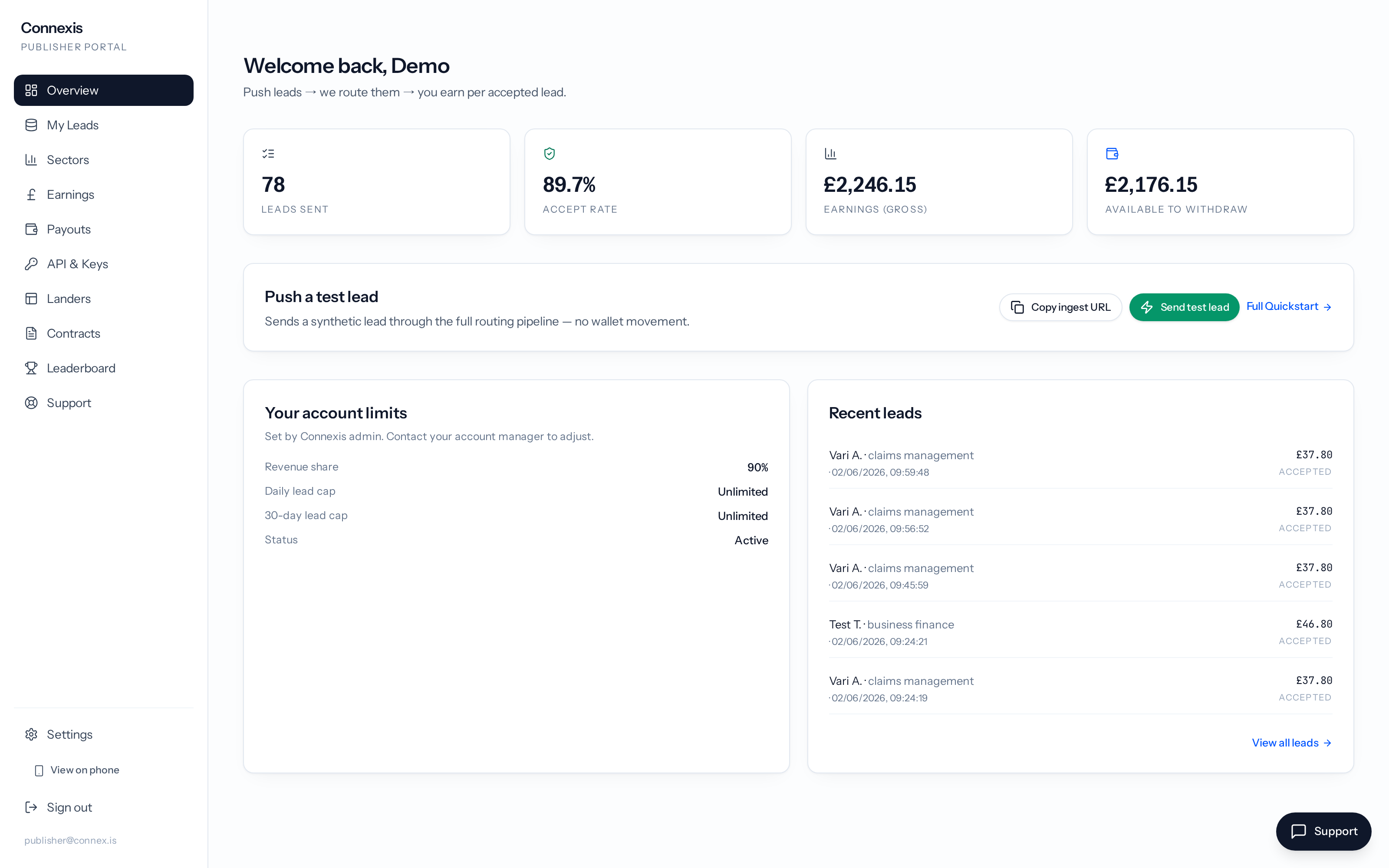This screenshot has height=868, width=1389.
Task: Open Settings label in the sidebar
Action: point(69,734)
